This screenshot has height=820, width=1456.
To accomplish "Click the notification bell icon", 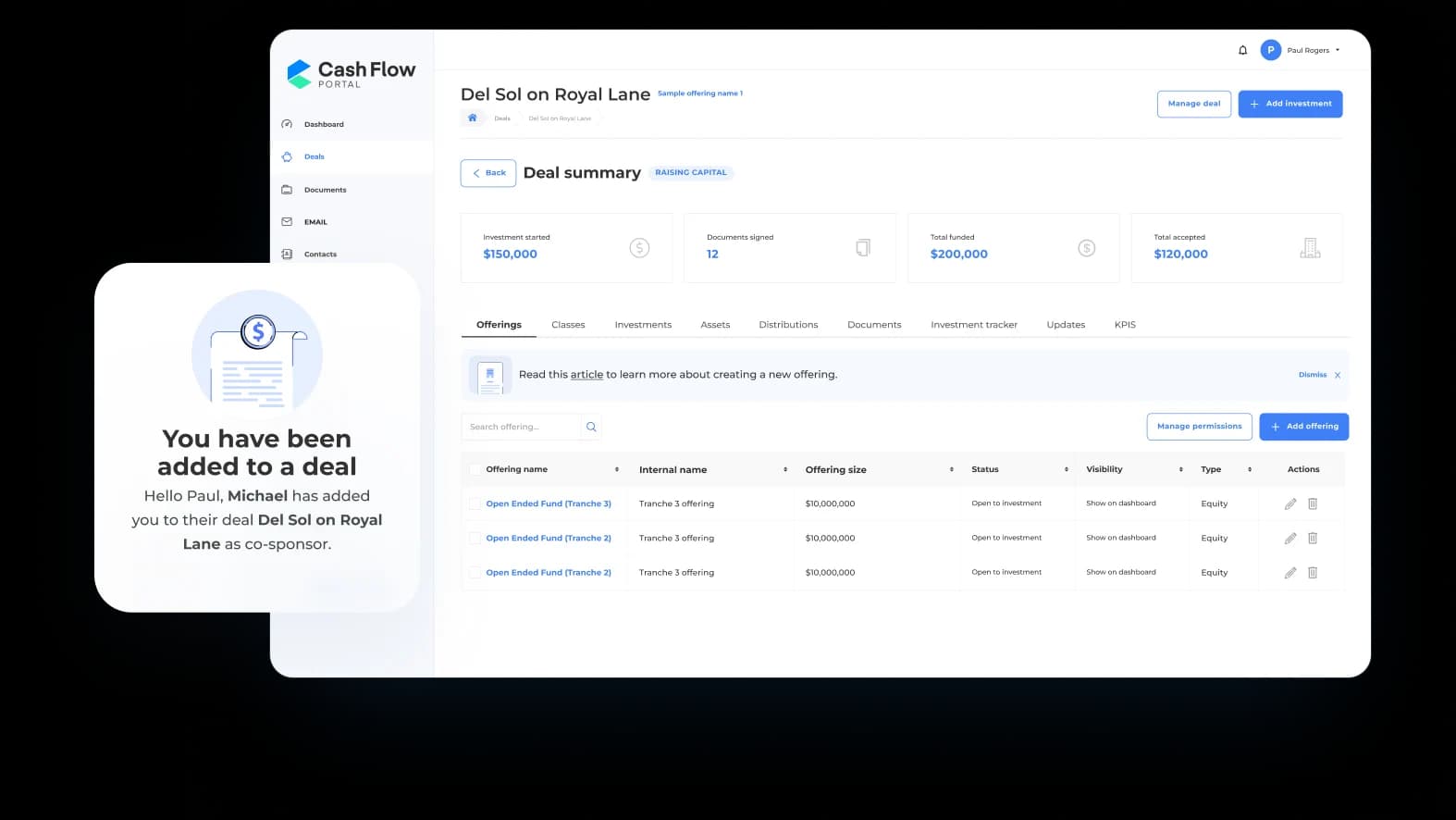I will pos(1242,50).
